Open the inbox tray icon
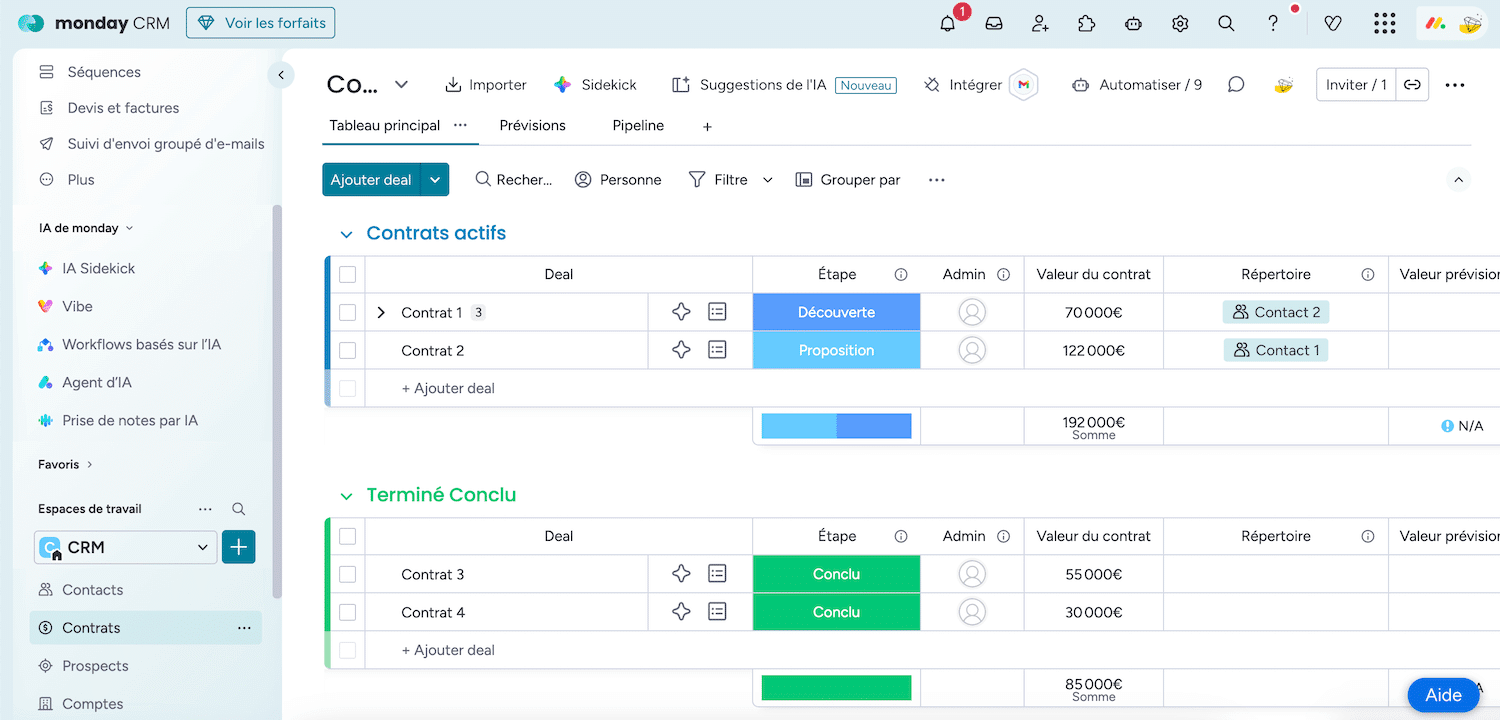Viewport: 1500px width, 720px height. pyautogui.click(x=994, y=24)
